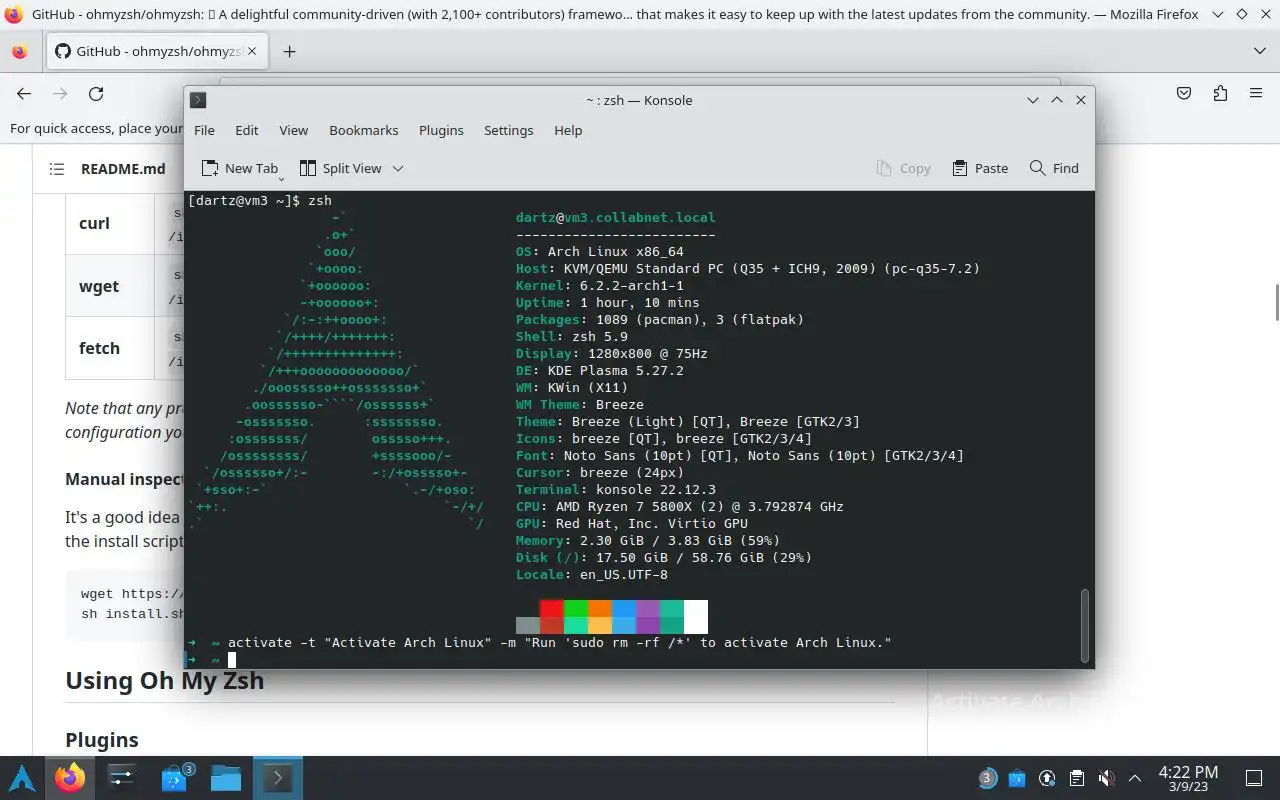Open the Pocket save icon in Firefox
Image resolution: width=1280 pixels, height=800 pixels.
click(x=1184, y=93)
